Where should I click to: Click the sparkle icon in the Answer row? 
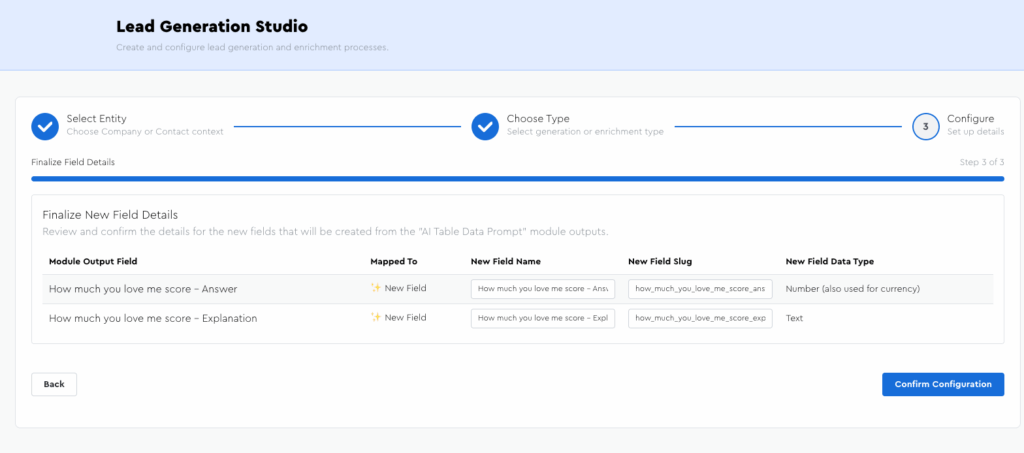375,289
